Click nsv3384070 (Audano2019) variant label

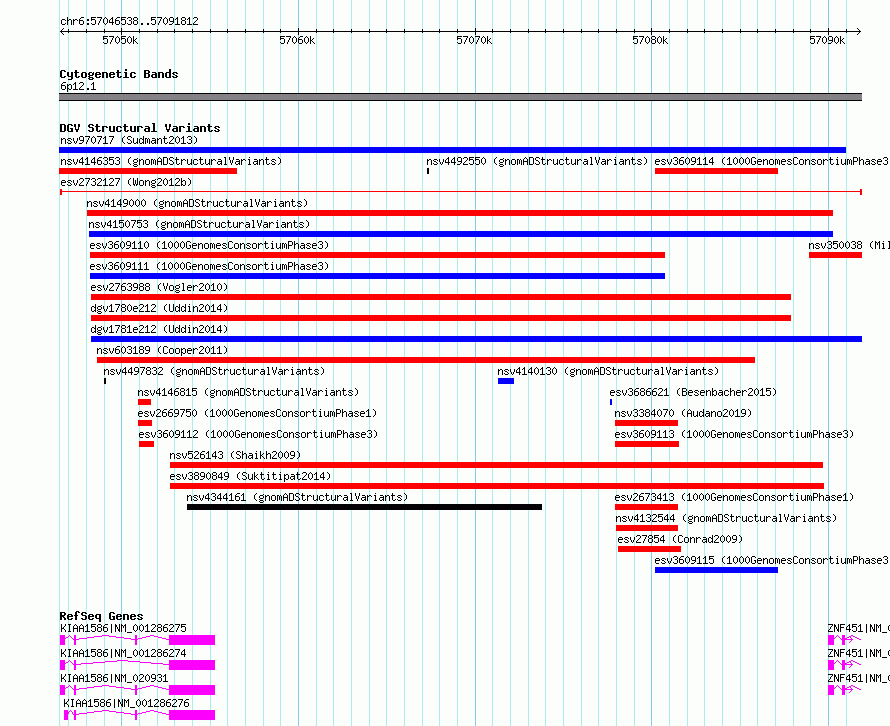tap(683, 413)
